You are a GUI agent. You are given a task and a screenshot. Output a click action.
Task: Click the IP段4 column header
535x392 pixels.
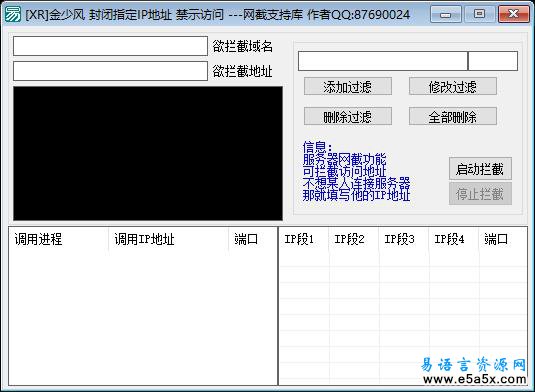click(x=454, y=239)
